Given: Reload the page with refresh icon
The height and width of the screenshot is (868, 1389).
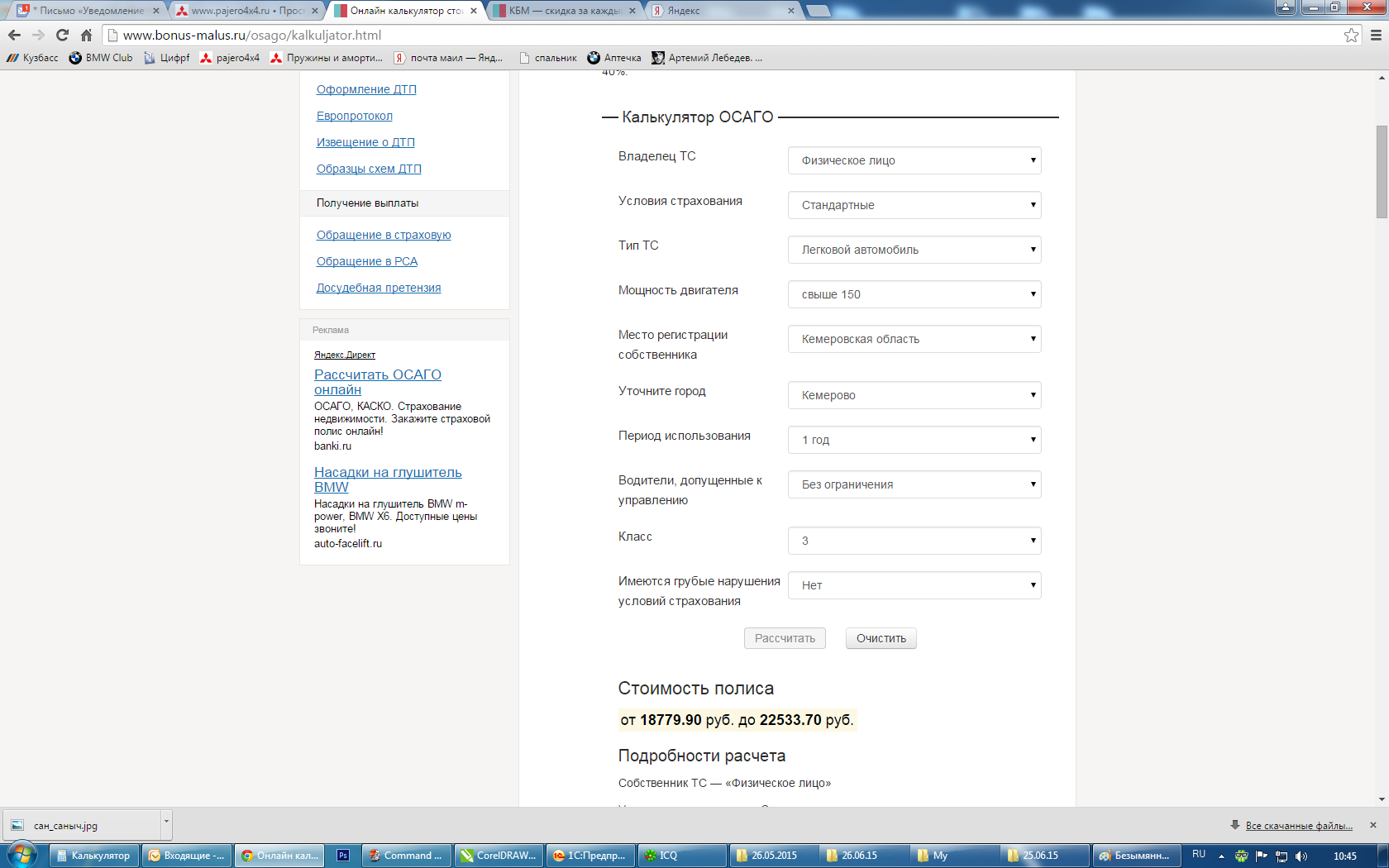Looking at the screenshot, I should [62, 35].
